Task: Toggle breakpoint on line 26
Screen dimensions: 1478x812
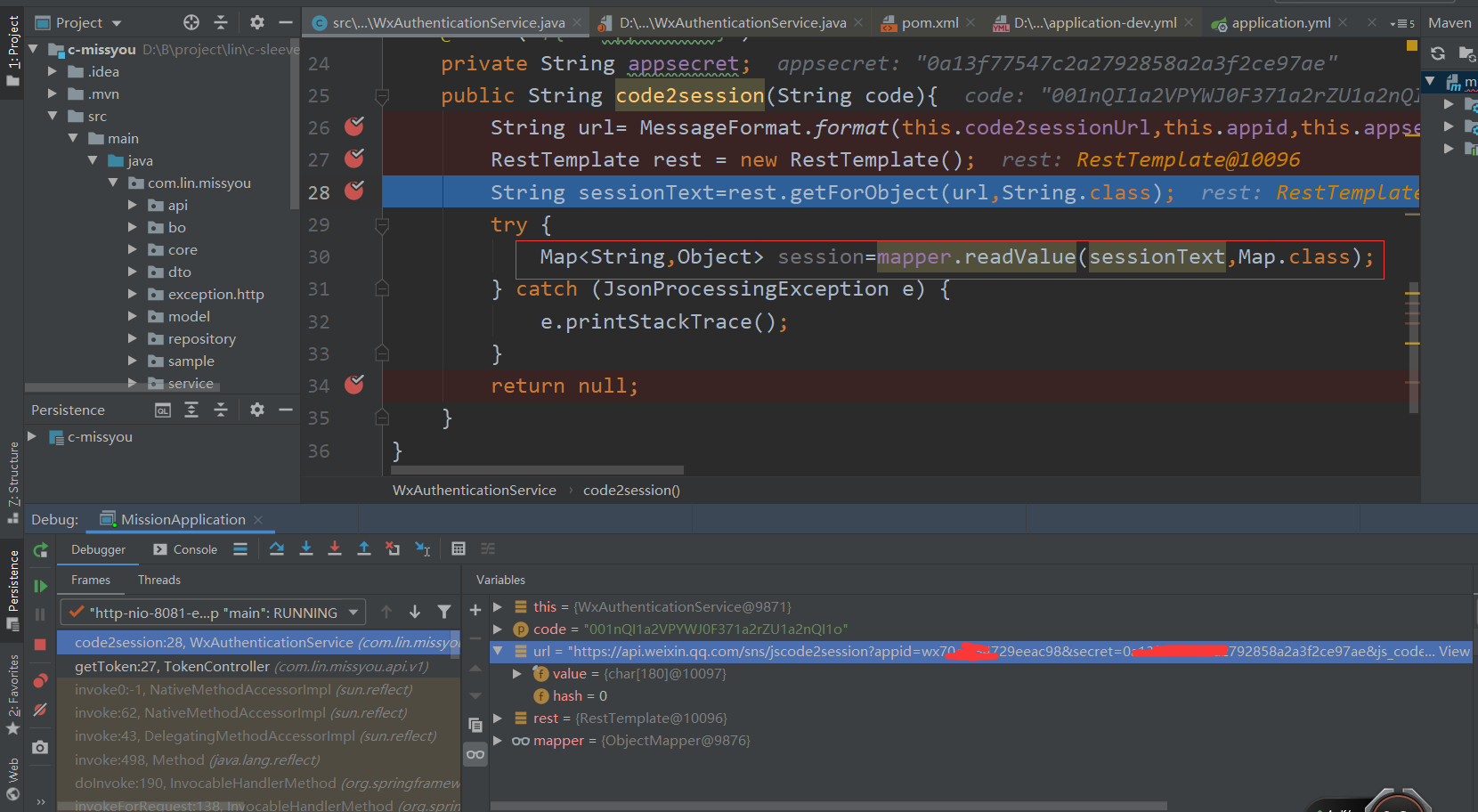Action: [354, 126]
